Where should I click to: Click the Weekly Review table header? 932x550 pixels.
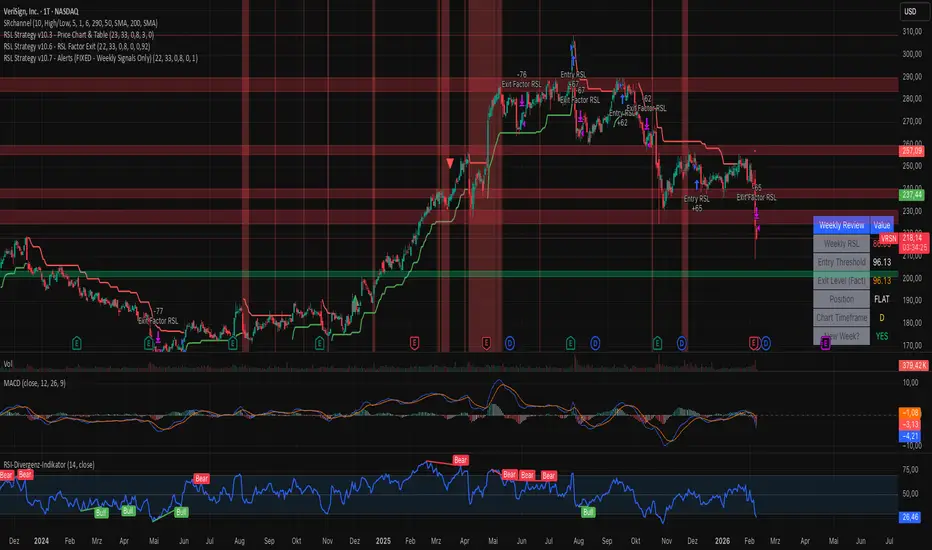click(842, 225)
